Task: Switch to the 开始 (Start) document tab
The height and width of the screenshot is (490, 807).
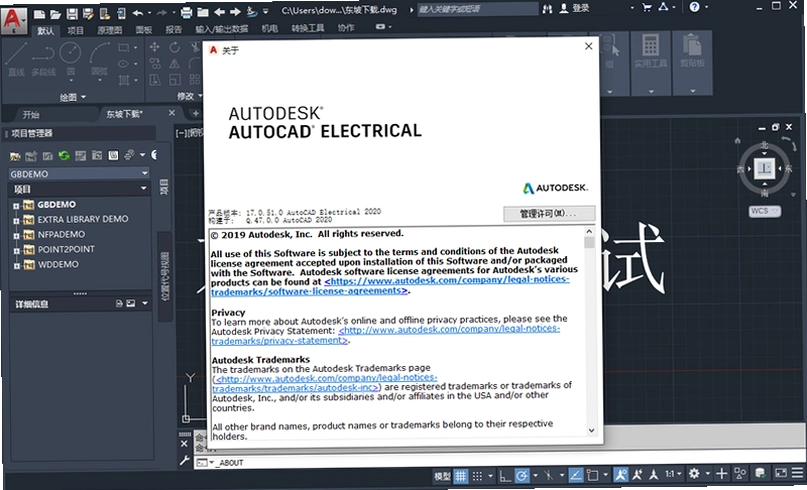Action: pos(31,114)
